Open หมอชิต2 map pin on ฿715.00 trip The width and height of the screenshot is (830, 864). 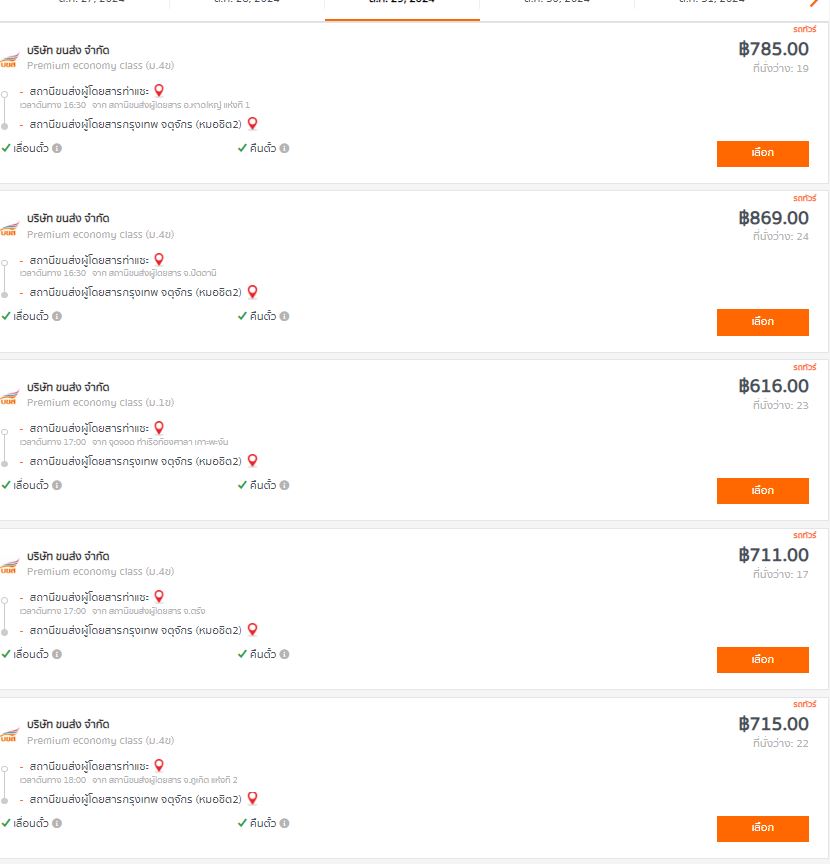(252, 798)
